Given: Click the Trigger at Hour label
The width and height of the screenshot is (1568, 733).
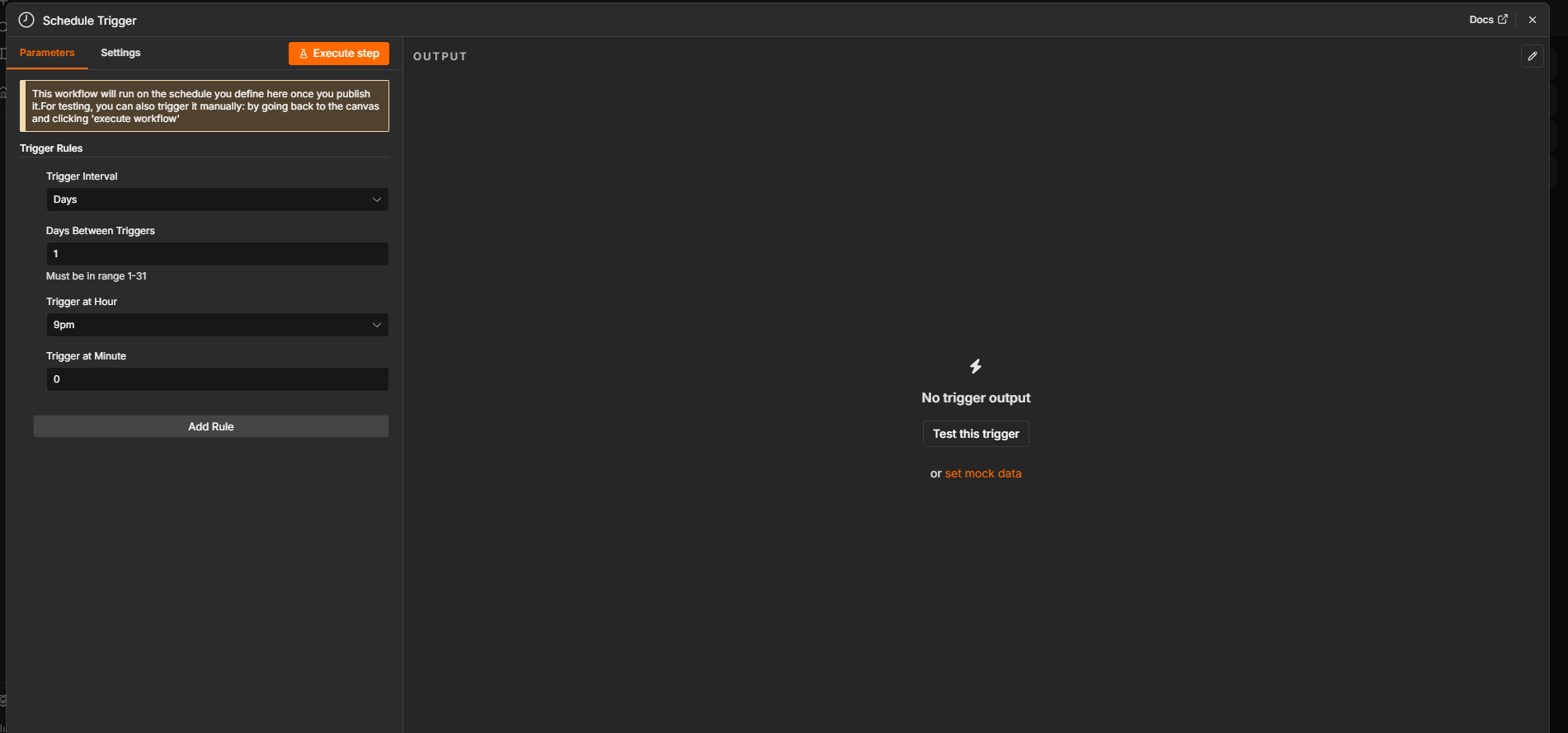Looking at the screenshot, I should point(82,302).
